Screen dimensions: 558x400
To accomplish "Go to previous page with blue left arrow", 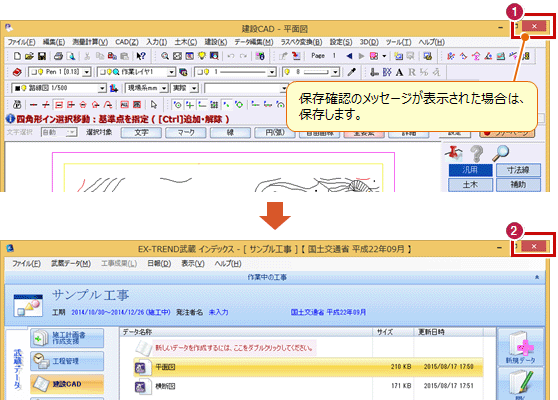I will coord(349,56).
